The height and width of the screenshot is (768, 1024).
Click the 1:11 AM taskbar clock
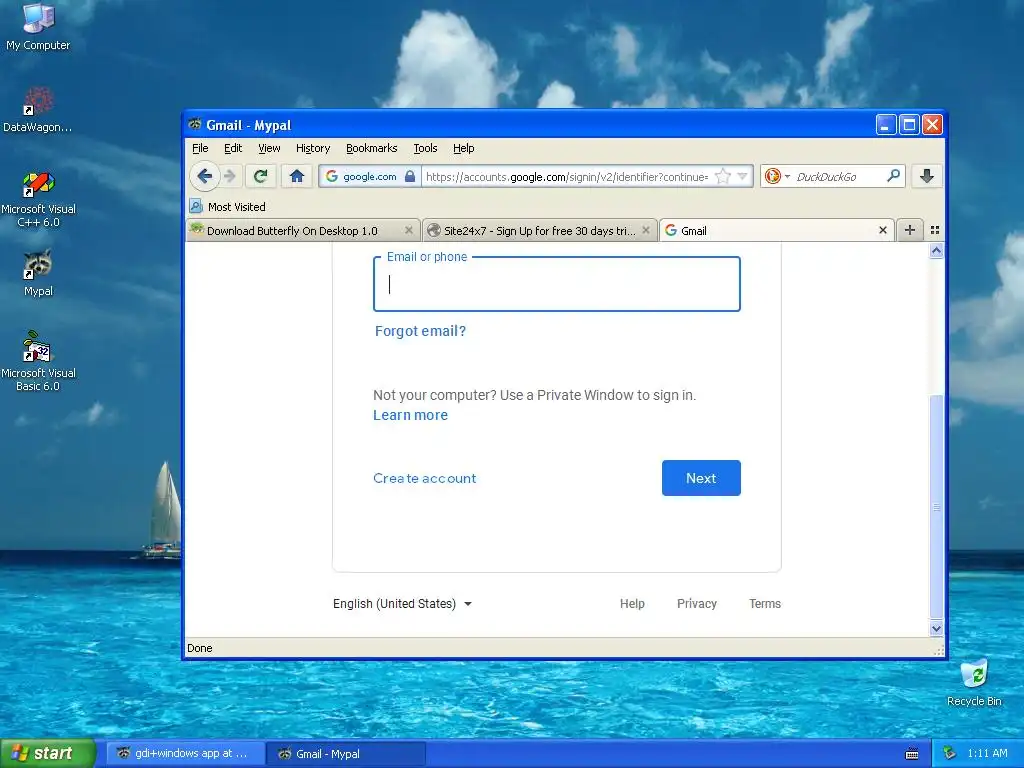(987, 753)
